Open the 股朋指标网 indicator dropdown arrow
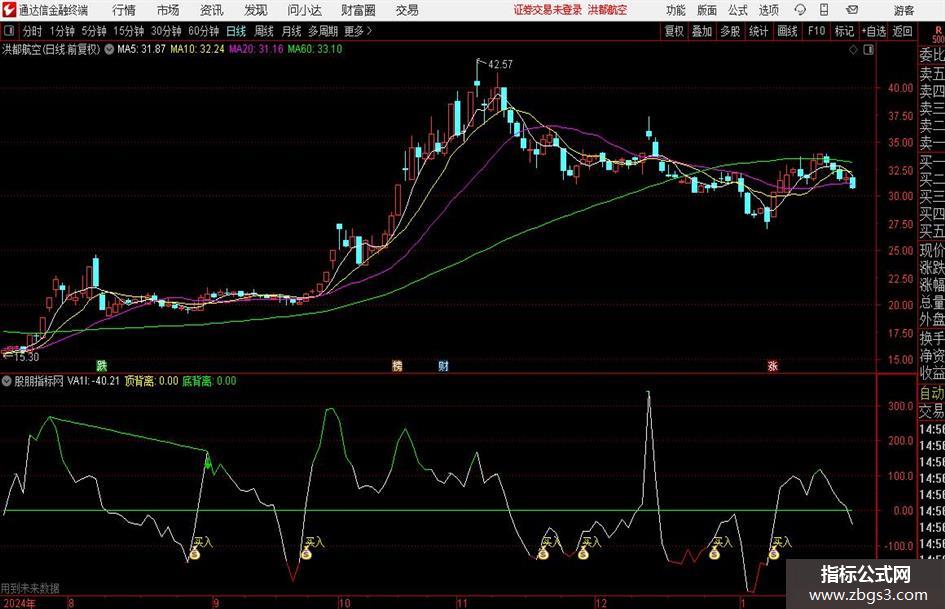Viewport: 945px width, 609px height. click(x=7, y=381)
